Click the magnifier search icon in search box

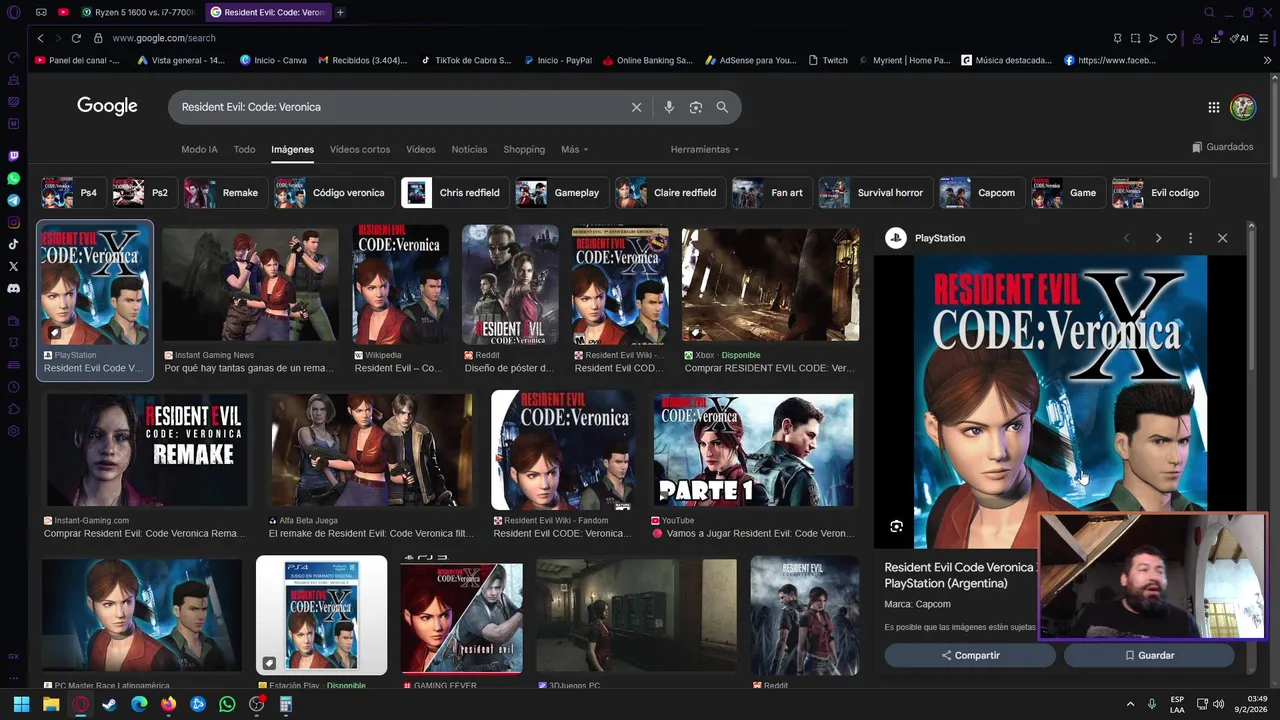[722, 107]
